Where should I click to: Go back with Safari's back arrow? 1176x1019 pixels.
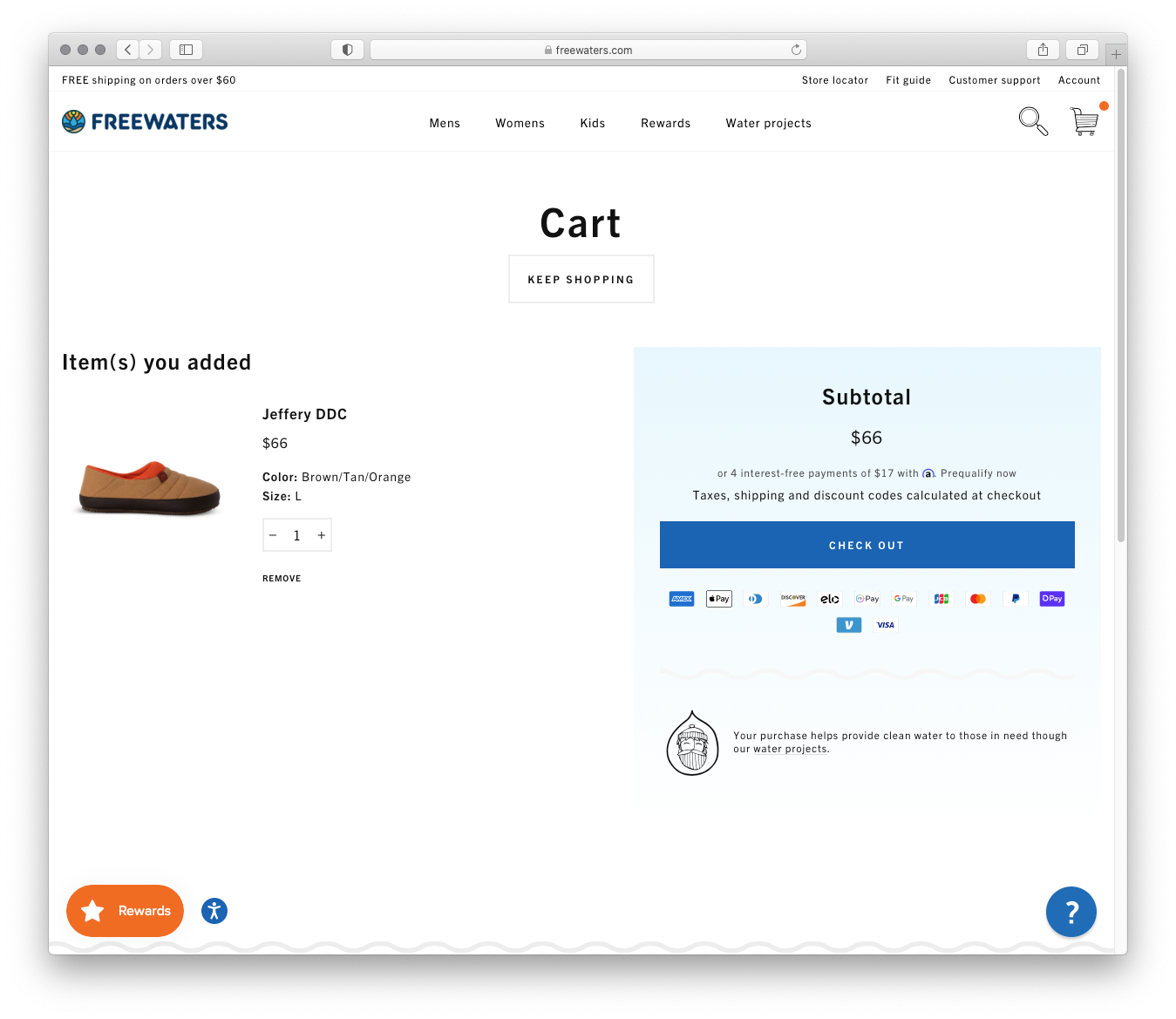click(x=128, y=50)
